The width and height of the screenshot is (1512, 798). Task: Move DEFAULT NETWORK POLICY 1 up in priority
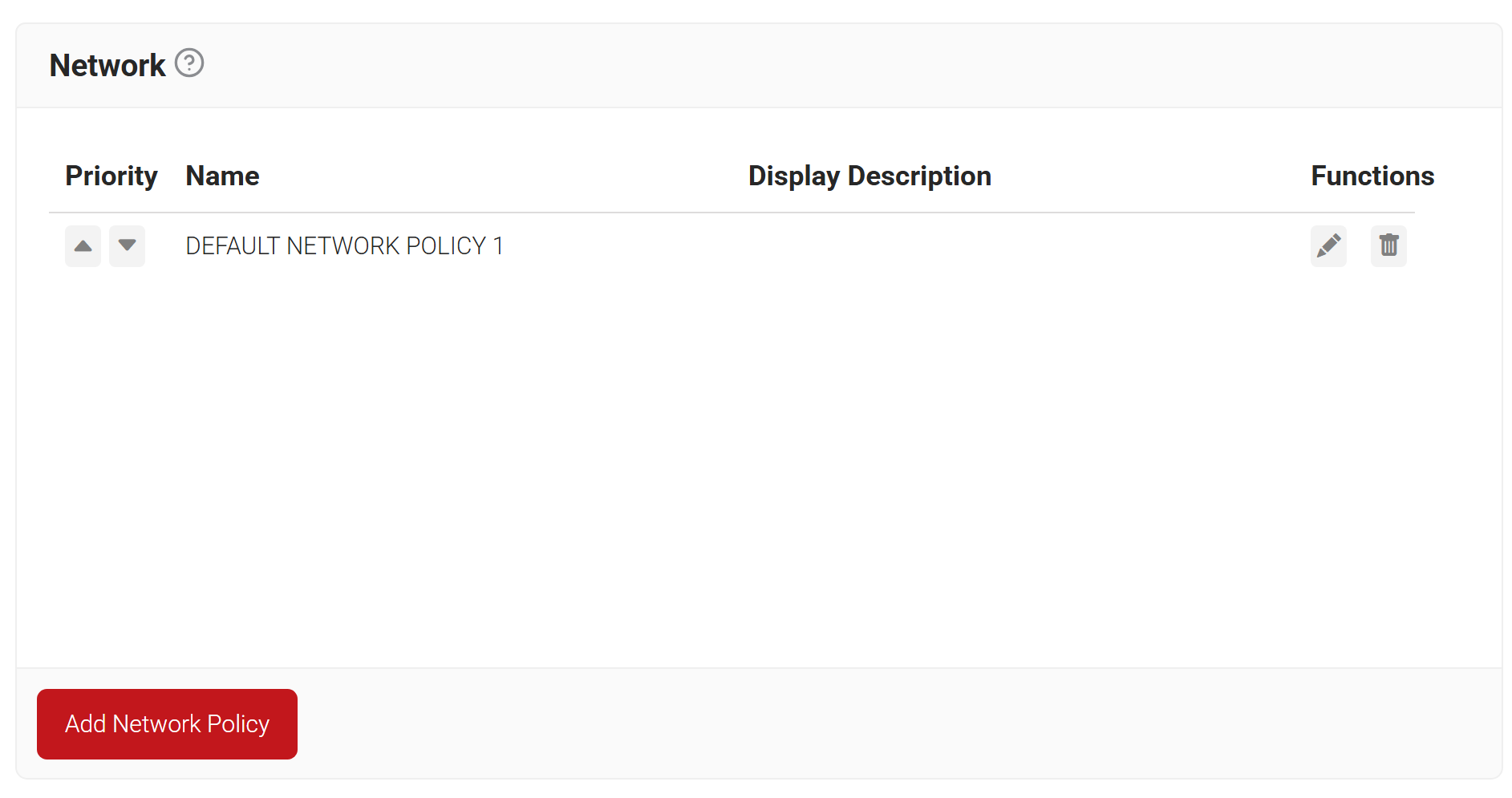coord(83,246)
